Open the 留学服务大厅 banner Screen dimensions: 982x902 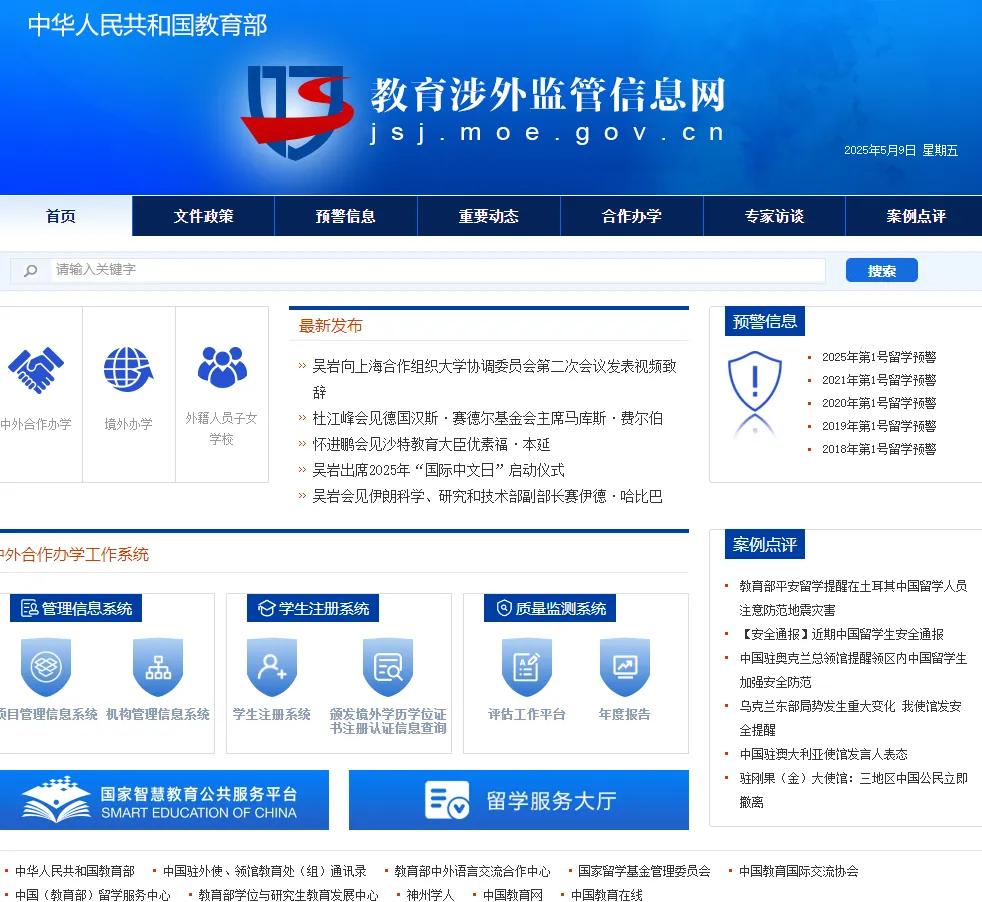[x=519, y=800]
